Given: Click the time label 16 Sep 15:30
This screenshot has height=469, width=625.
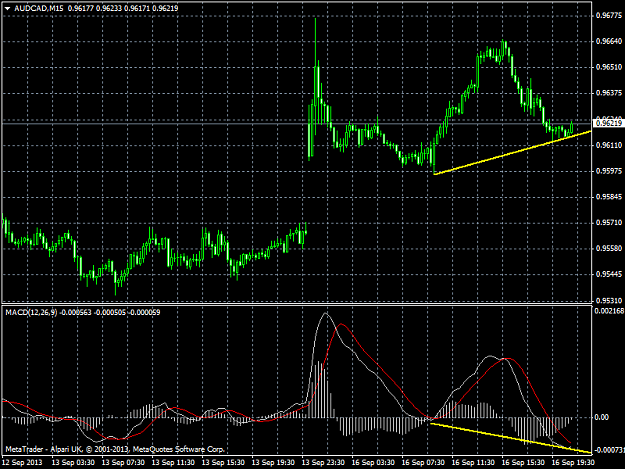Looking at the screenshot, I should tap(523, 463).
